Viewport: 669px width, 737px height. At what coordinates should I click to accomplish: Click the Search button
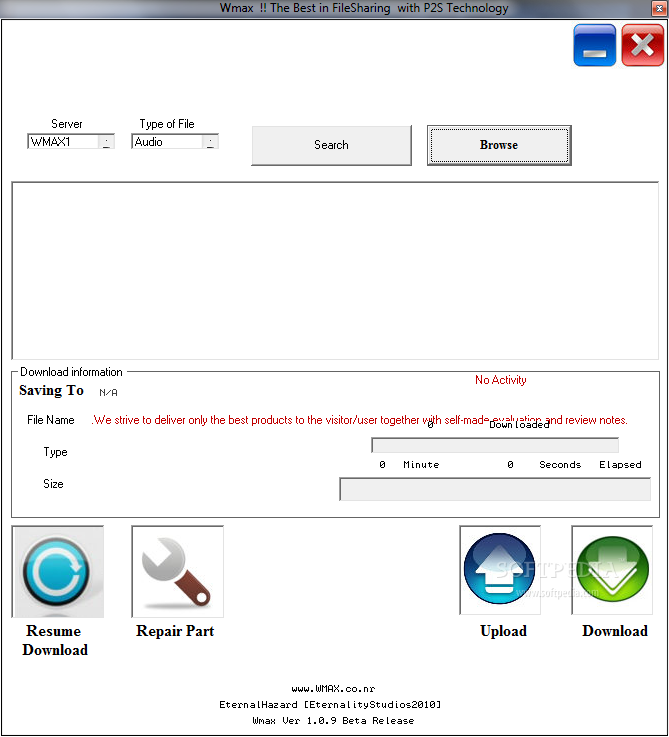pyautogui.click(x=331, y=145)
